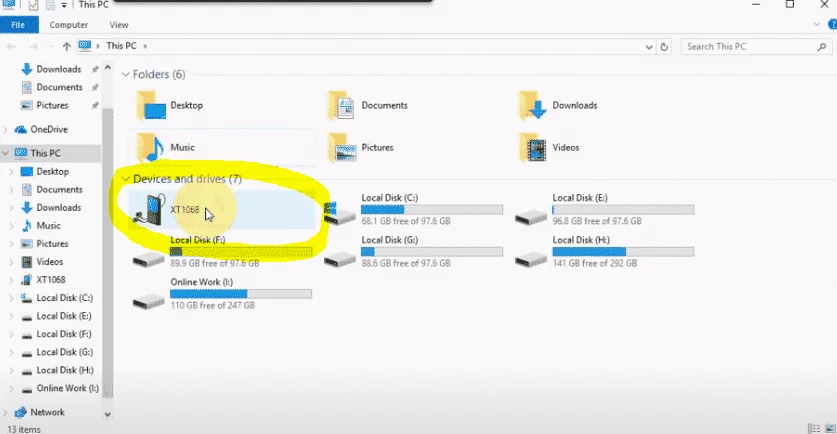Select pinned Pictures in Quick access sidebar
837x434 pixels.
[52, 106]
